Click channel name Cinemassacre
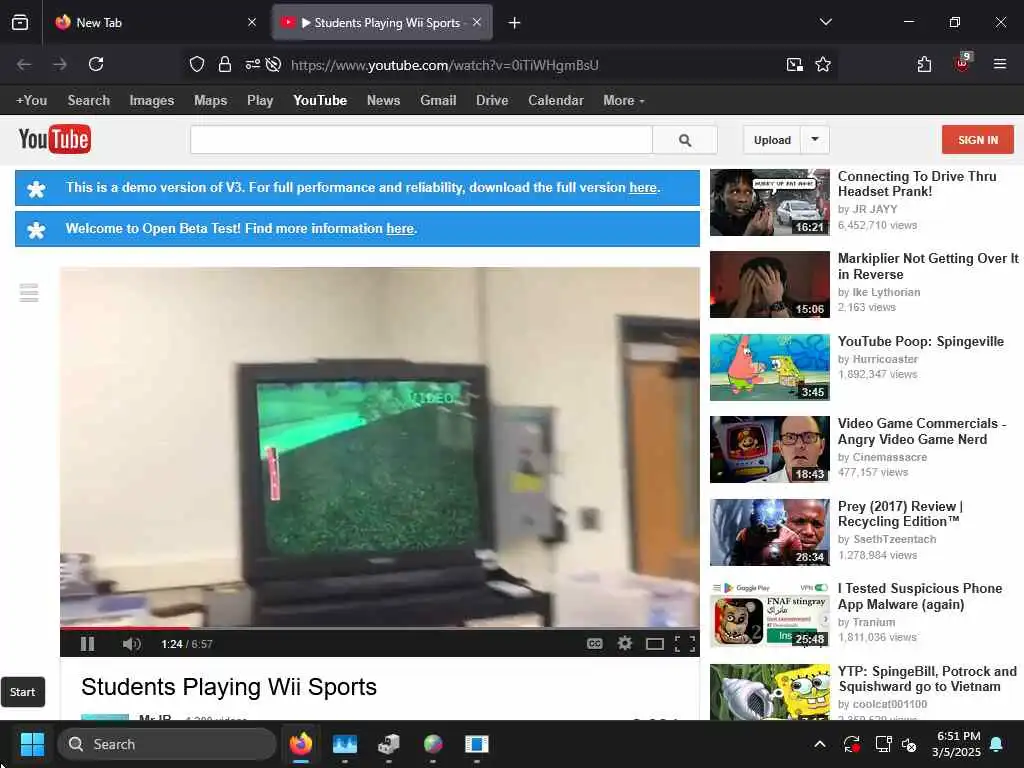This screenshot has width=1024, height=768. point(889,457)
